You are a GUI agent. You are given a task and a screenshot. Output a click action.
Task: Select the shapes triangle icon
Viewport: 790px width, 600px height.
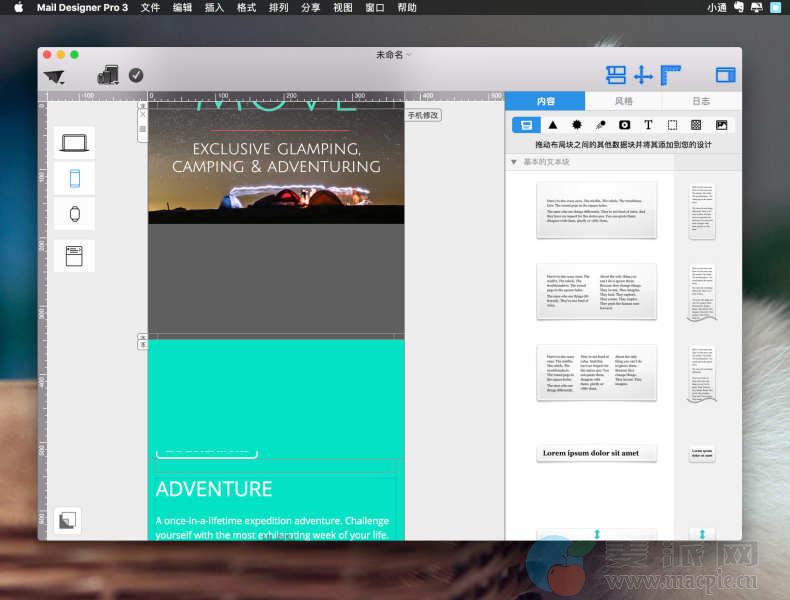click(x=552, y=125)
